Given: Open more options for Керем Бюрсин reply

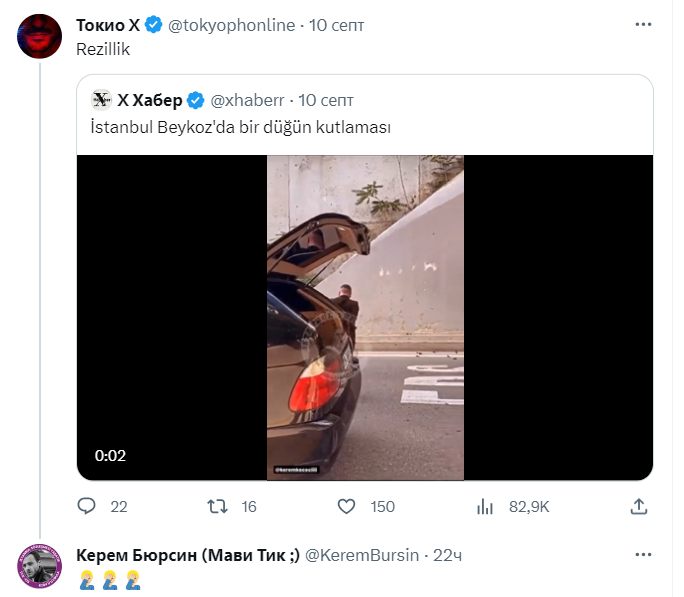Looking at the screenshot, I should 640,554.
